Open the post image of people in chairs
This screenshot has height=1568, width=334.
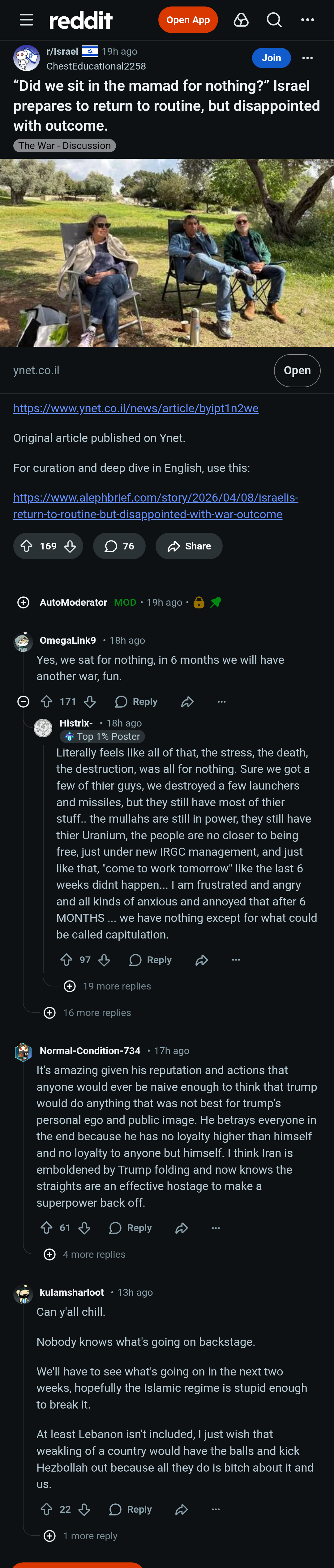point(167,252)
